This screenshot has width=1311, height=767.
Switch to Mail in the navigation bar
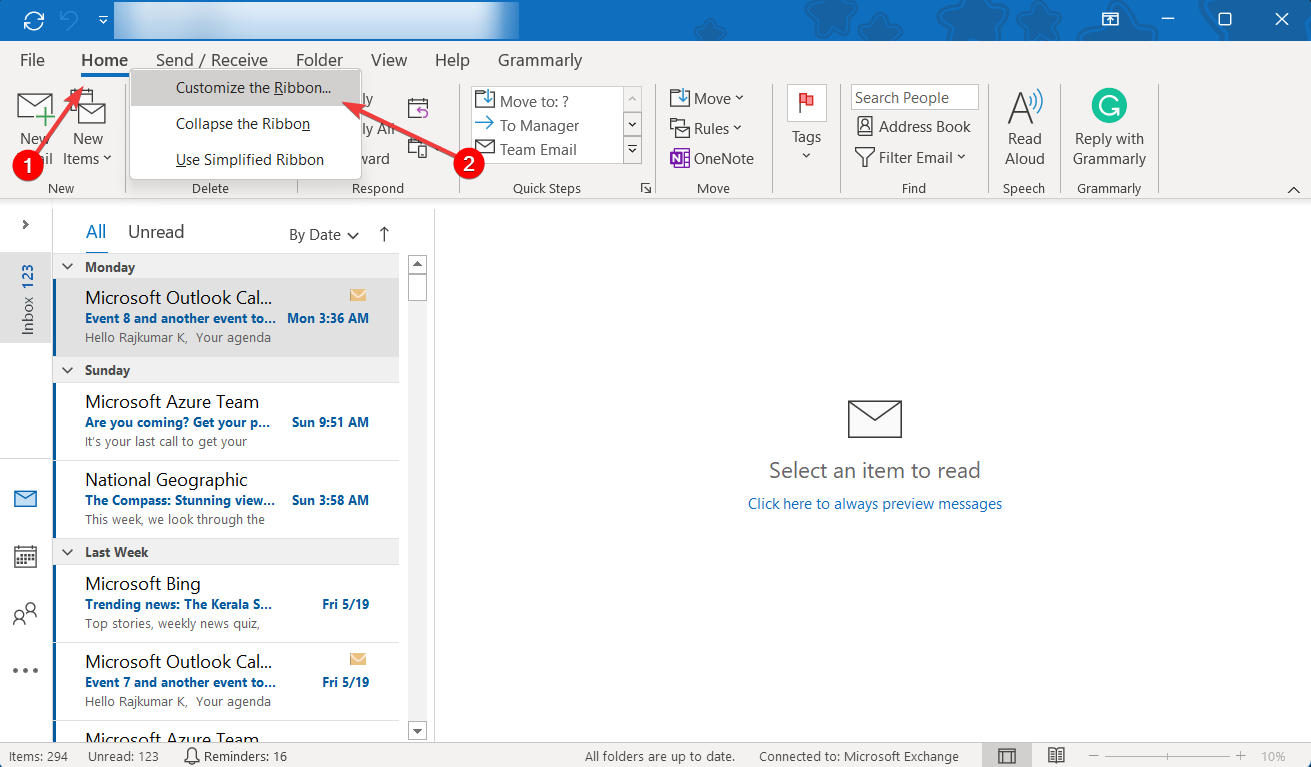pos(25,498)
